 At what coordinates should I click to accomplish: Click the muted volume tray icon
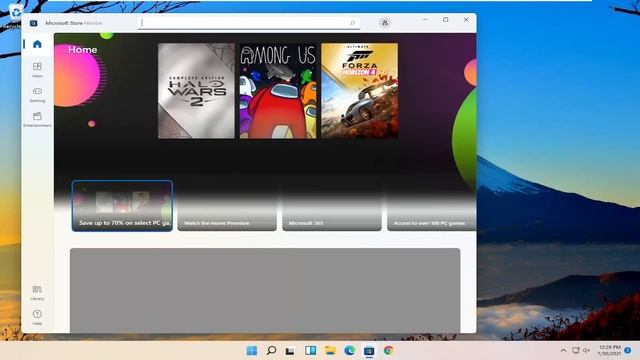(587, 350)
